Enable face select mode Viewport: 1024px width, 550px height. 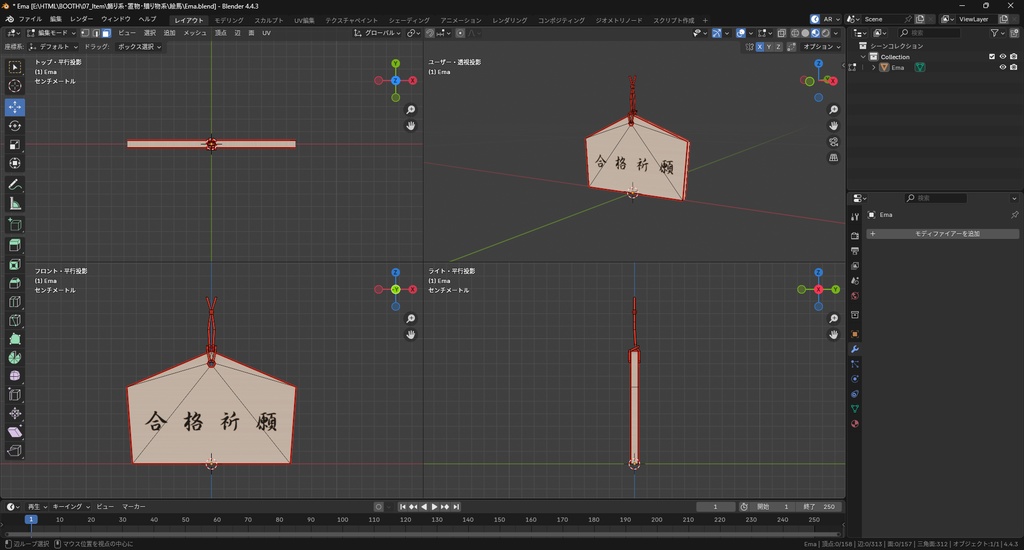pyautogui.click(x=106, y=33)
